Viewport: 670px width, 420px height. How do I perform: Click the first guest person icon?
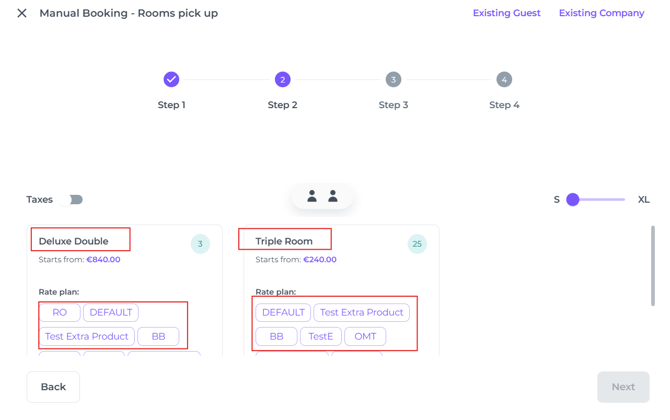[312, 197]
